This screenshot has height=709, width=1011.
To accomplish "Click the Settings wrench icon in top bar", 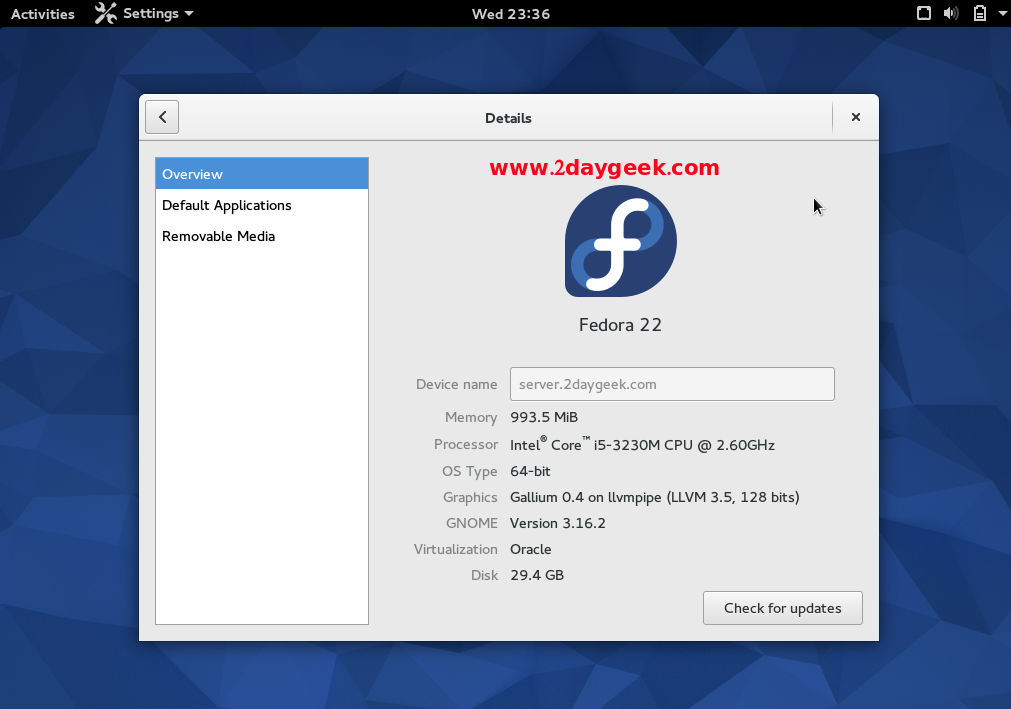I will coord(105,14).
